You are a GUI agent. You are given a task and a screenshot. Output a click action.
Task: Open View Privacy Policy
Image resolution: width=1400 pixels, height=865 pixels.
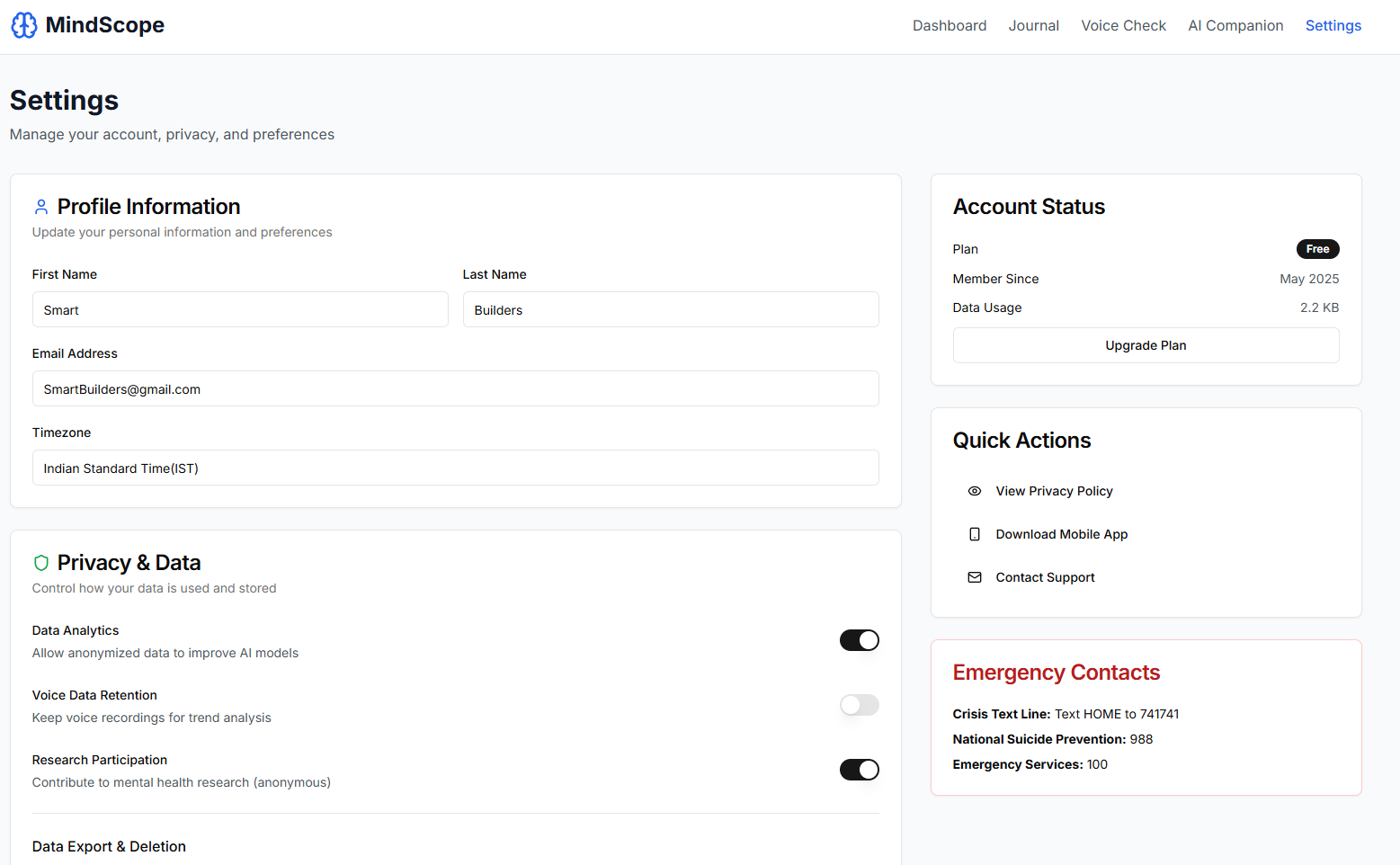click(1055, 491)
